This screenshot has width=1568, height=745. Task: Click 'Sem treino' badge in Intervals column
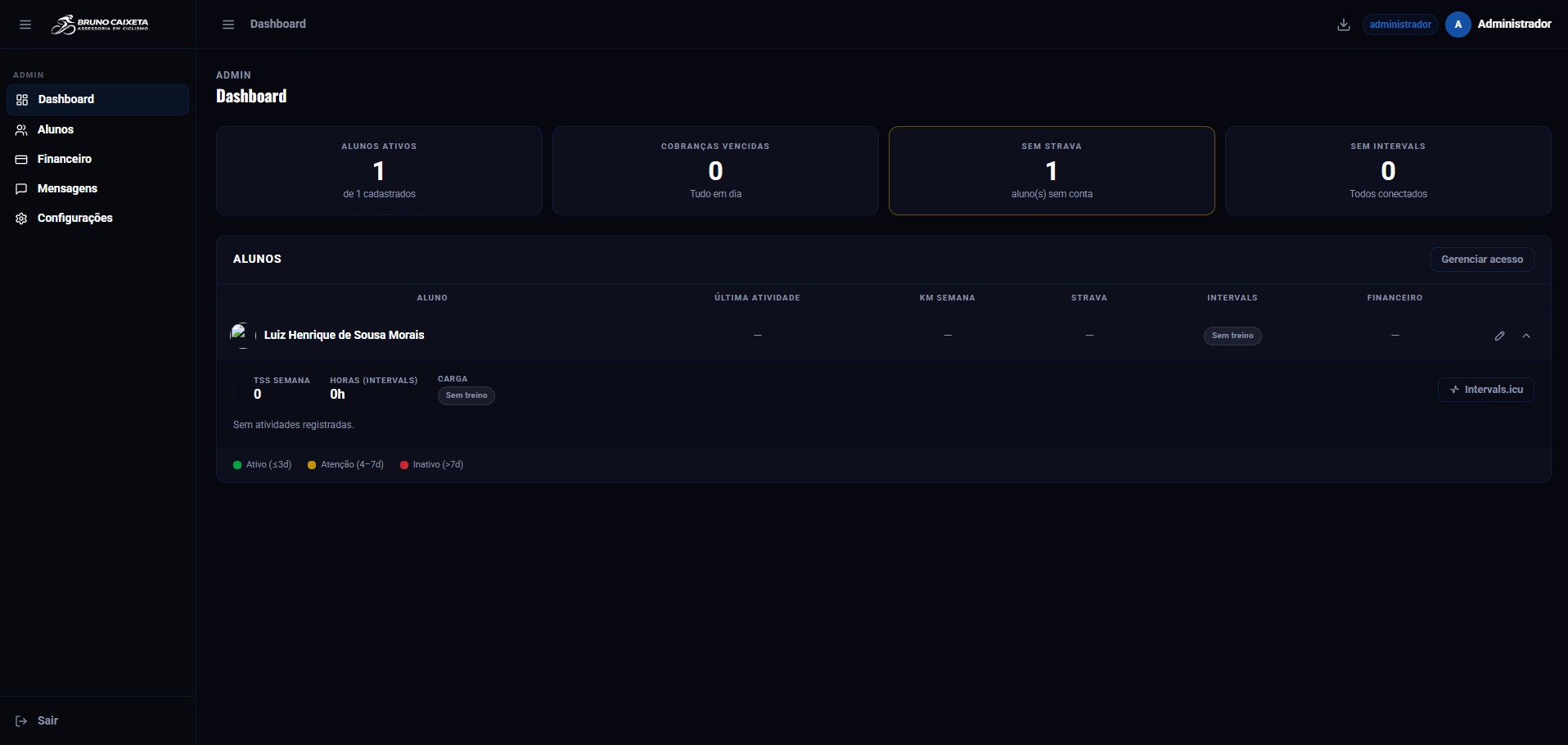[1232, 336]
